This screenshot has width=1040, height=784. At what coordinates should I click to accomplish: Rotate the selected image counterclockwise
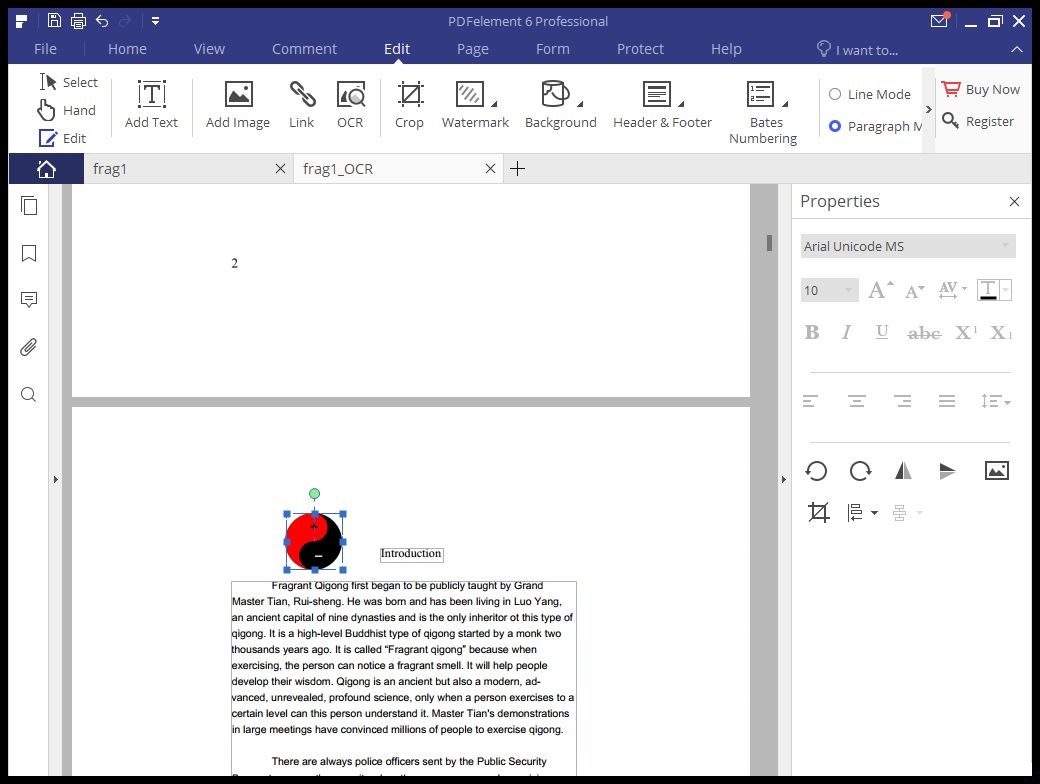(815, 470)
